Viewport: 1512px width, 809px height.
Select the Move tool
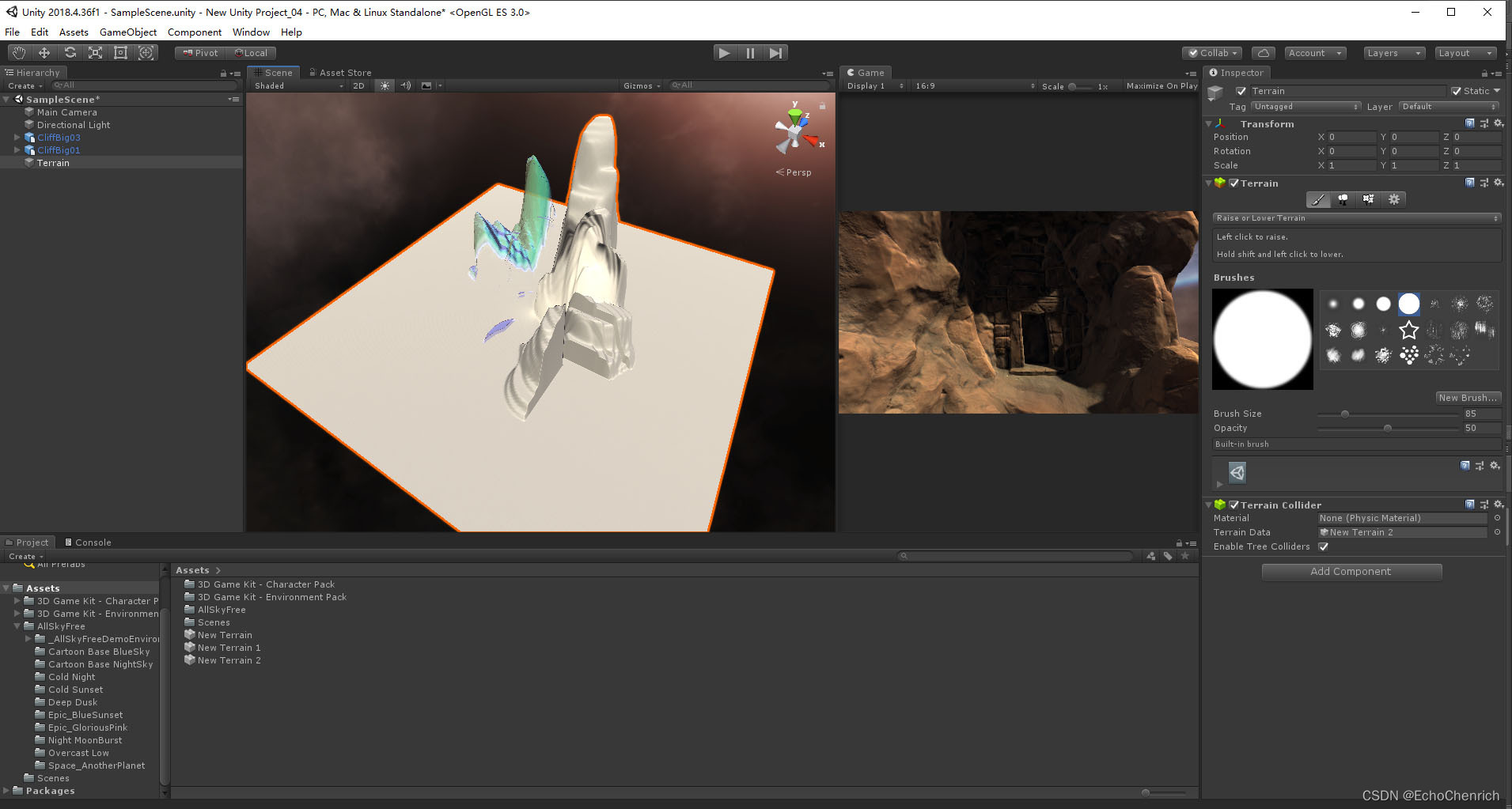(44, 53)
